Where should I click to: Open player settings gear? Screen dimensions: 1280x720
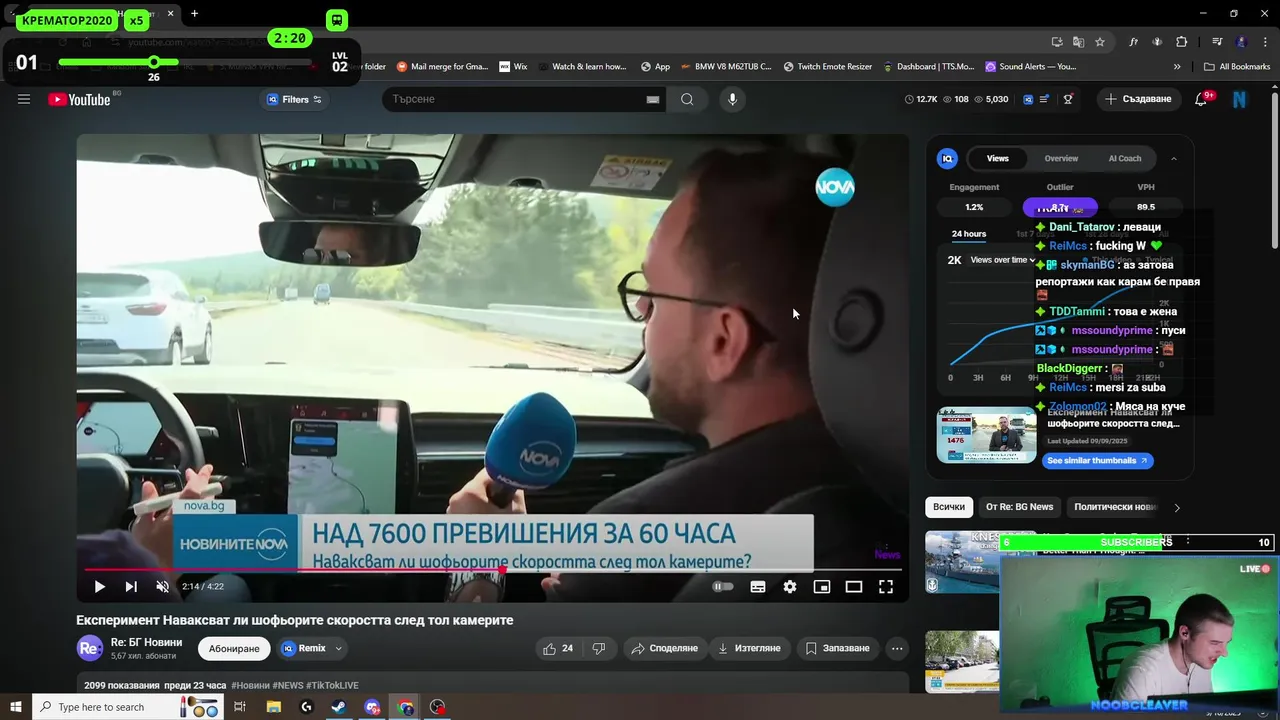pos(790,587)
